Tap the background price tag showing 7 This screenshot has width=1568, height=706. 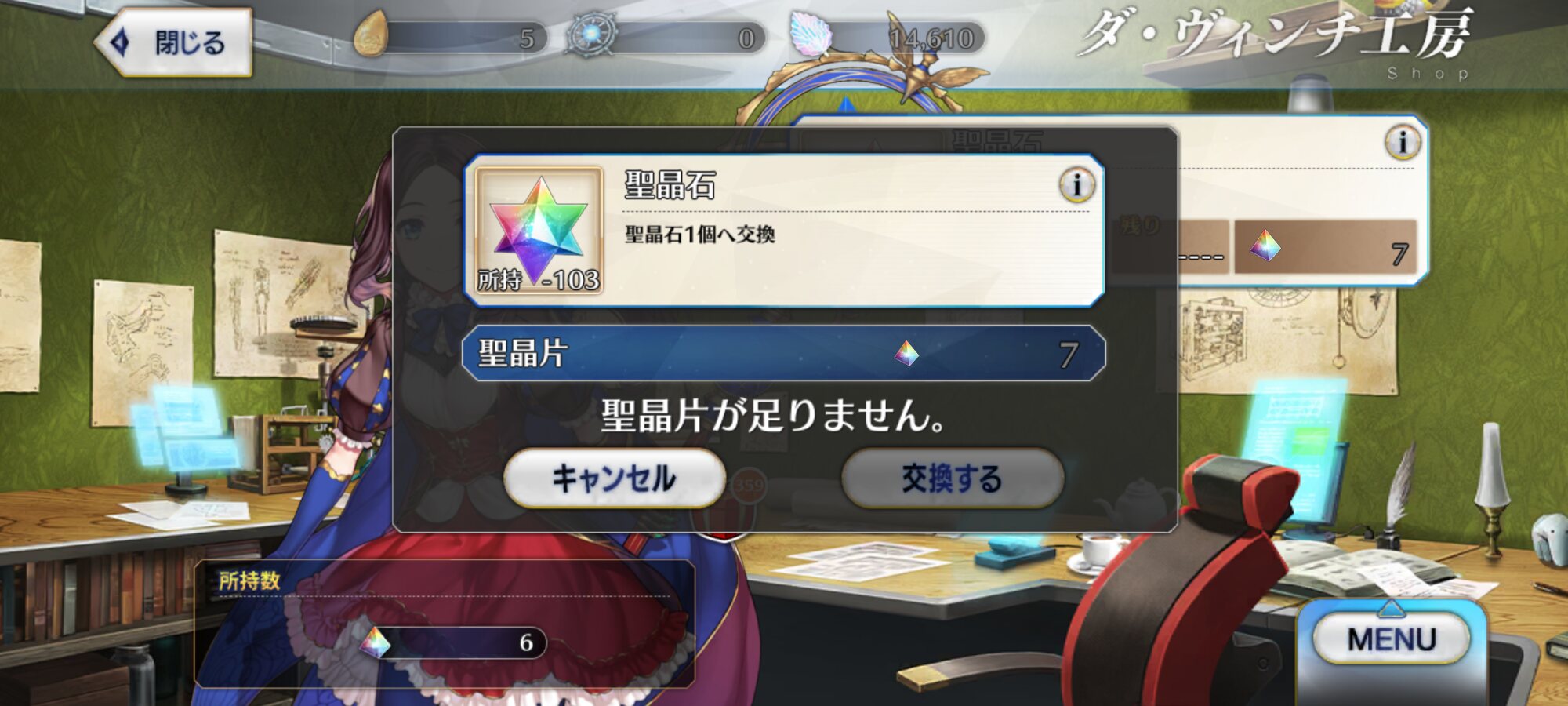tap(1326, 247)
